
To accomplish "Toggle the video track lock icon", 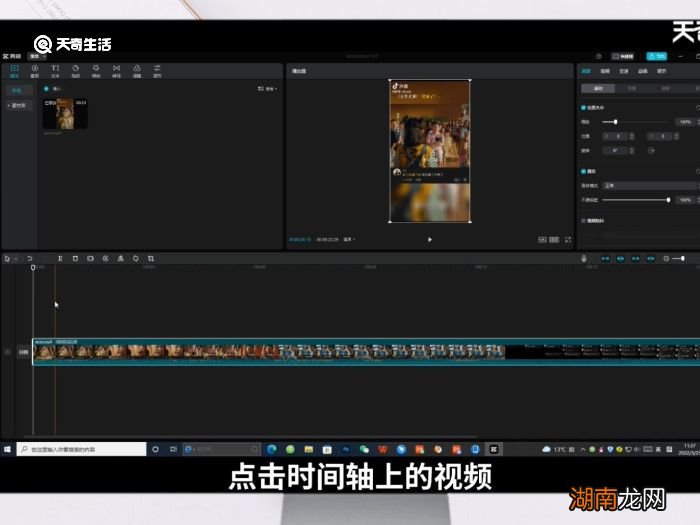I will pyautogui.click(x=7, y=352).
